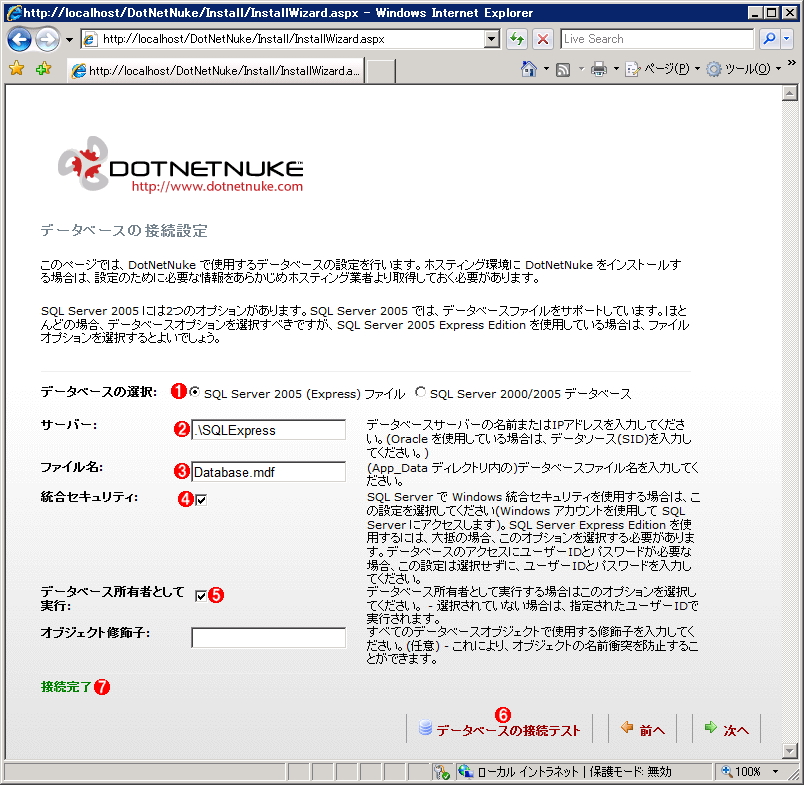Click the RSS feeds icon
The width and height of the screenshot is (804, 785).
(x=563, y=69)
